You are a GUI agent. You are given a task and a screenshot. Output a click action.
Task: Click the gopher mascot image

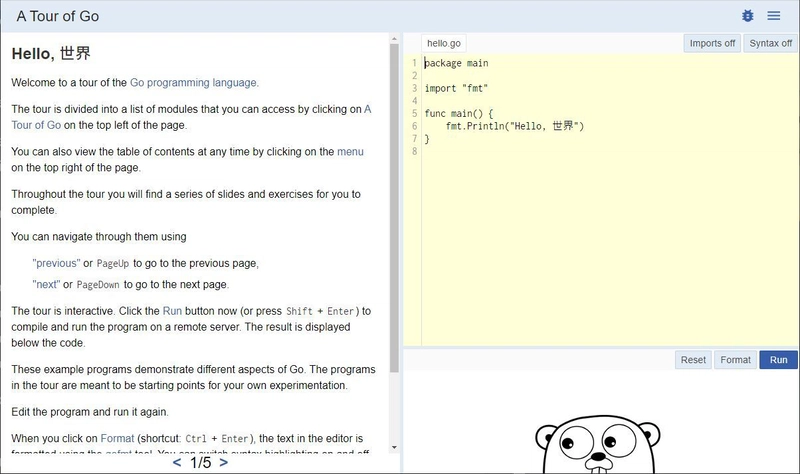coord(597,444)
